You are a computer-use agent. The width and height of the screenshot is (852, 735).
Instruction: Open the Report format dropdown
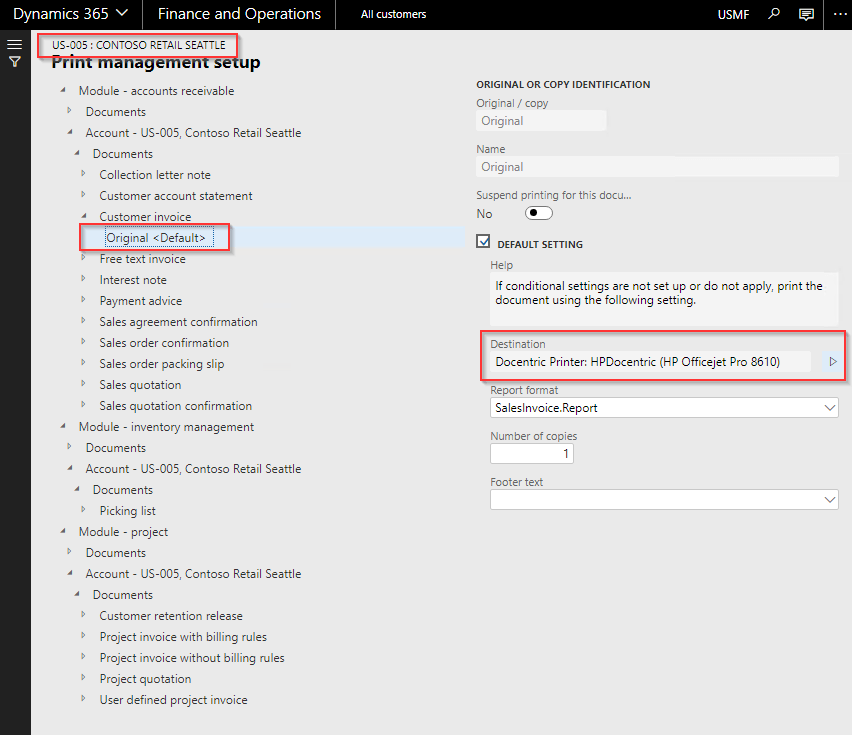point(830,407)
